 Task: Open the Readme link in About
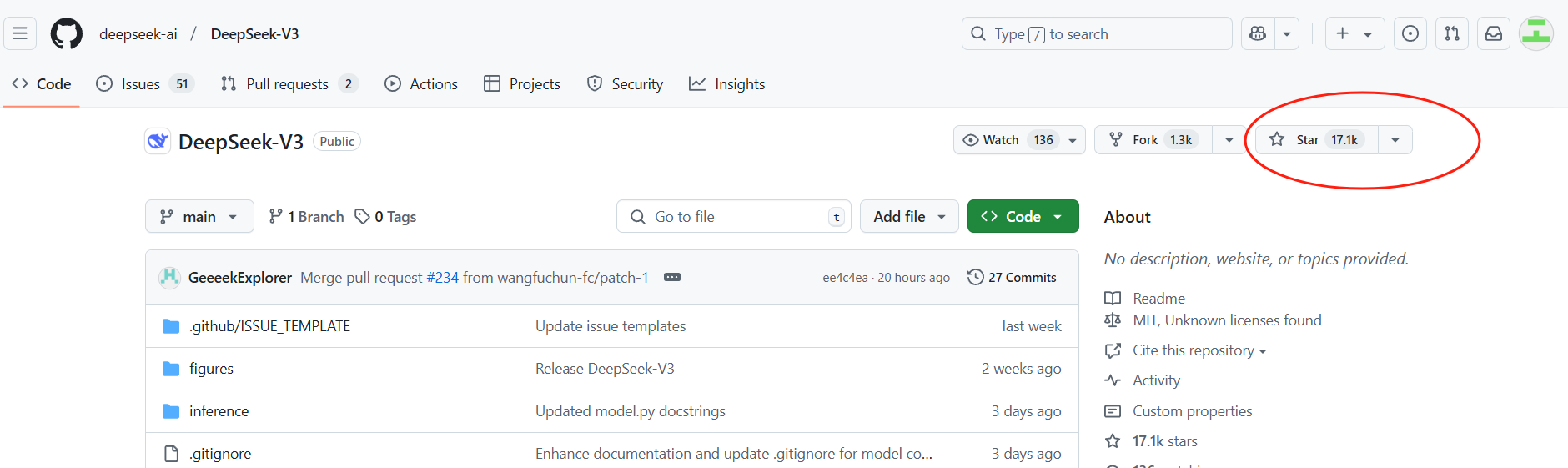click(x=1158, y=299)
